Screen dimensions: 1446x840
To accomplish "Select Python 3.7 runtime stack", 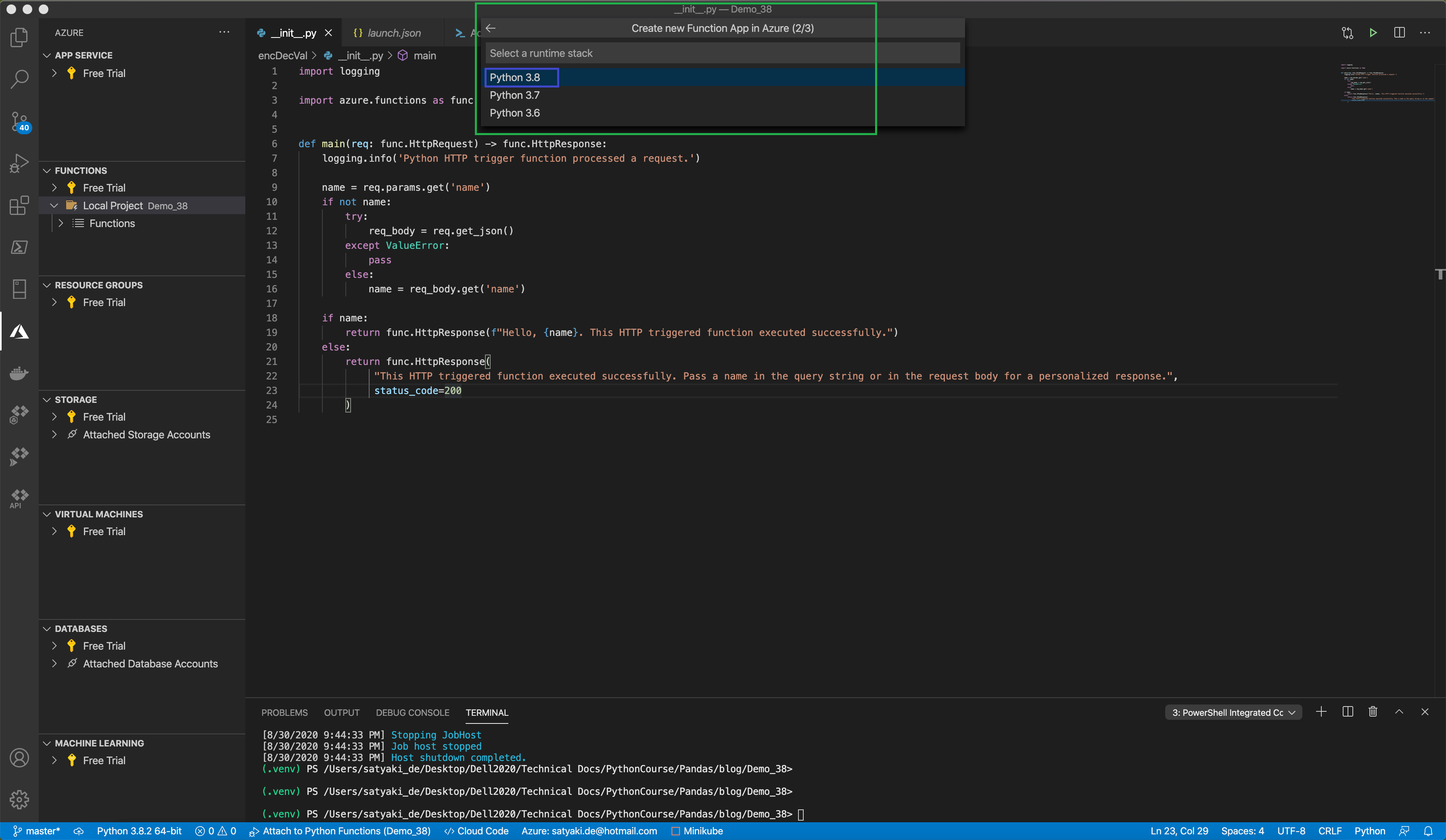I will [514, 95].
